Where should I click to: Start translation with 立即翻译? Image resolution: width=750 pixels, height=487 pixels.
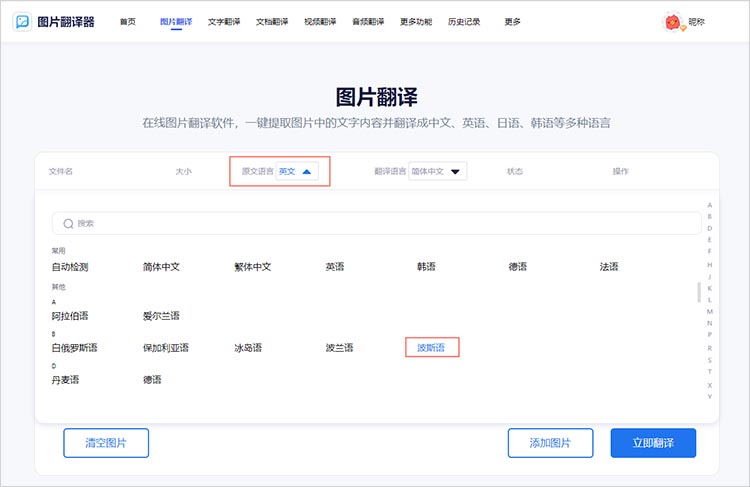[x=653, y=443]
